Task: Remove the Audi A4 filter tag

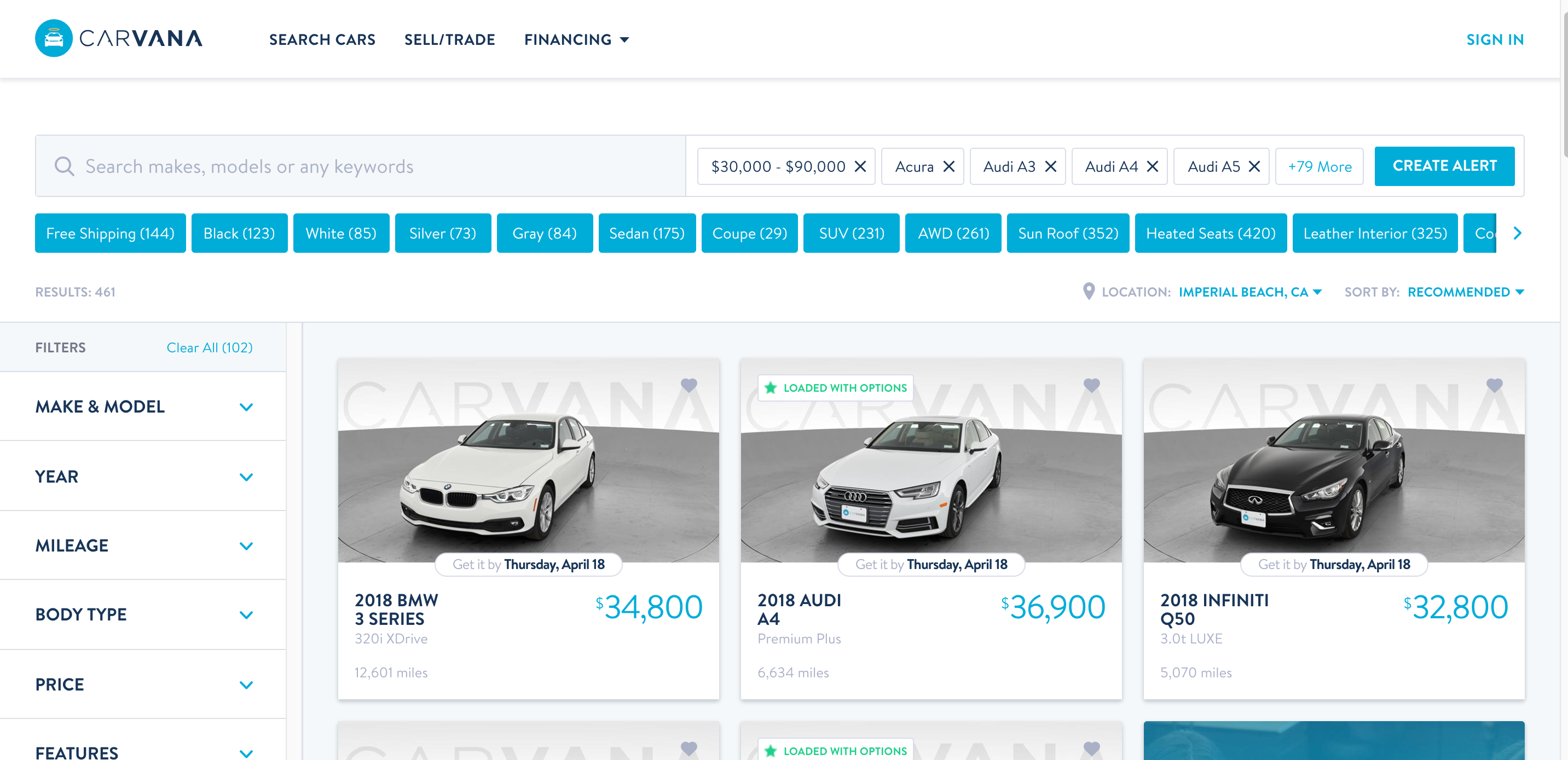Action: [x=1152, y=166]
